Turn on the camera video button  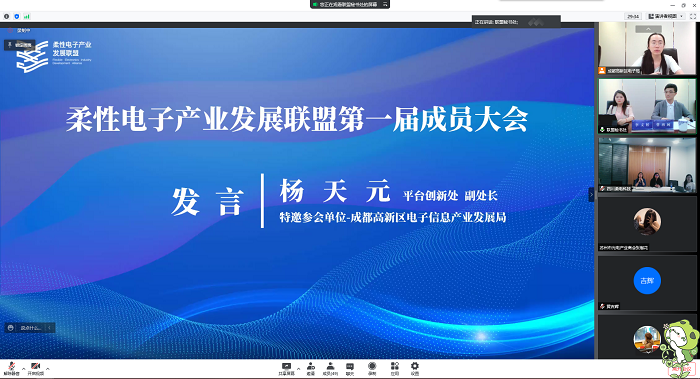pyautogui.click(x=35, y=368)
